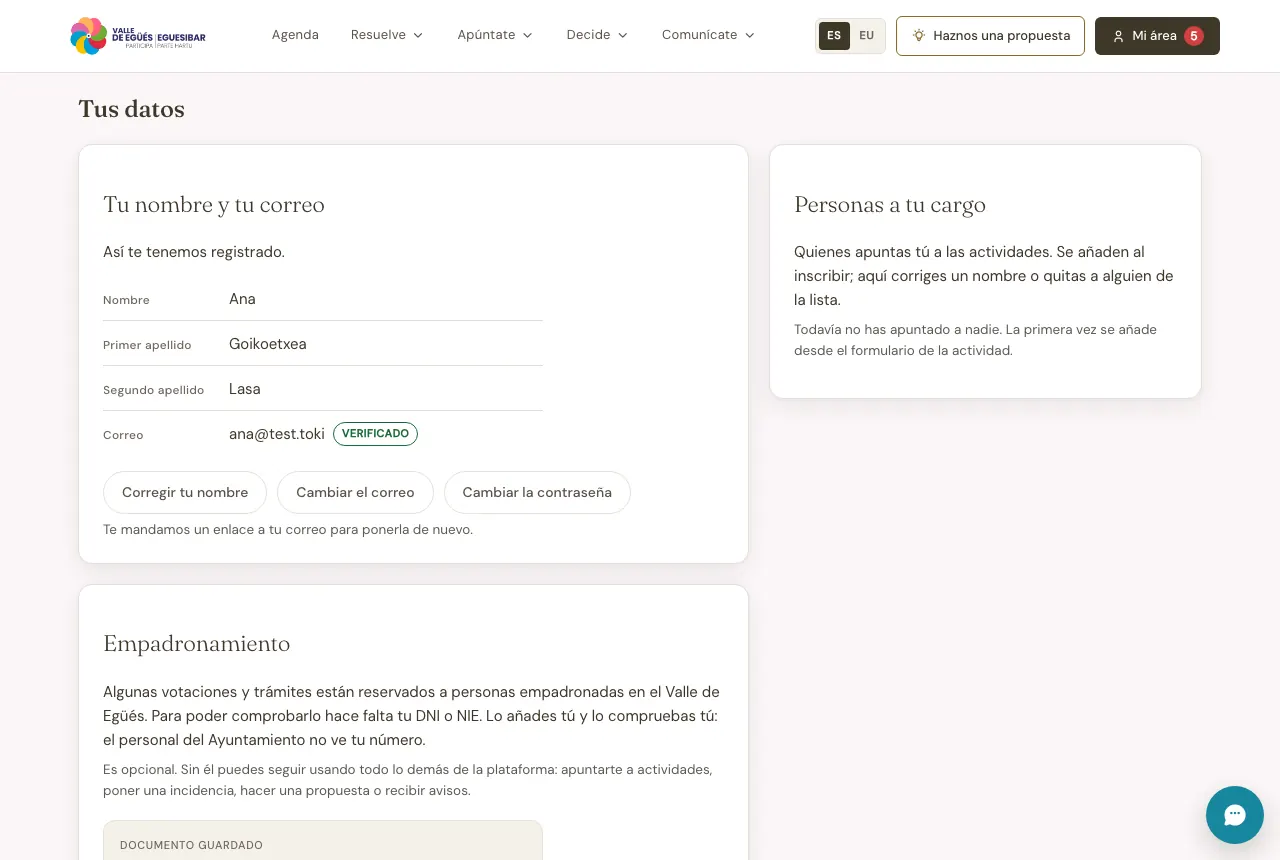Viewport: 1280px width, 860px height.
Task: Click the surname Goikoetxea
Action: (268, 344)
